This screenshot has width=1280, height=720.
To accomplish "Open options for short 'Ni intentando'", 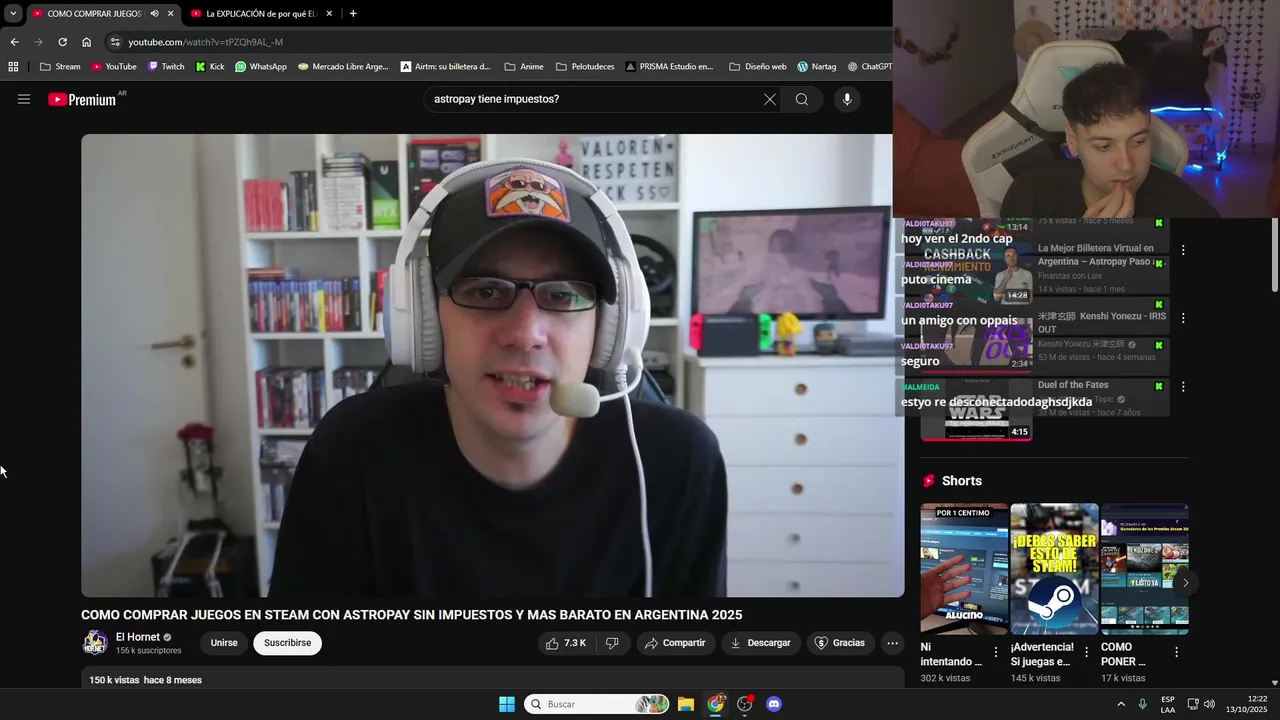I will click(x=995, y=652).
